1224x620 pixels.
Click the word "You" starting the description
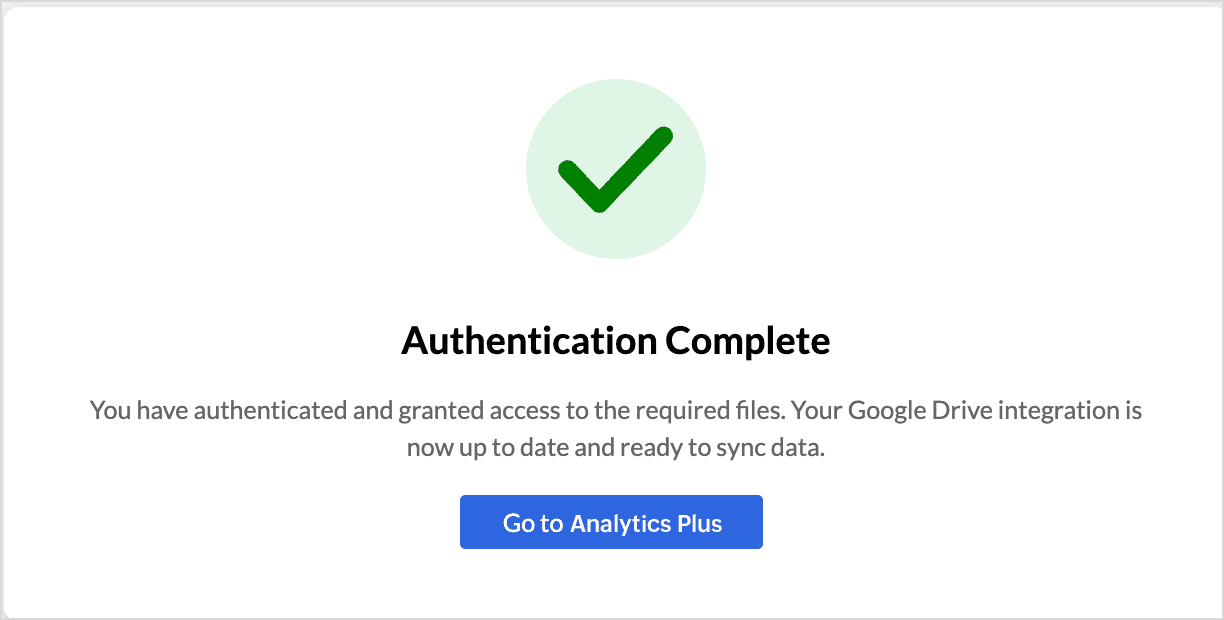109,410
